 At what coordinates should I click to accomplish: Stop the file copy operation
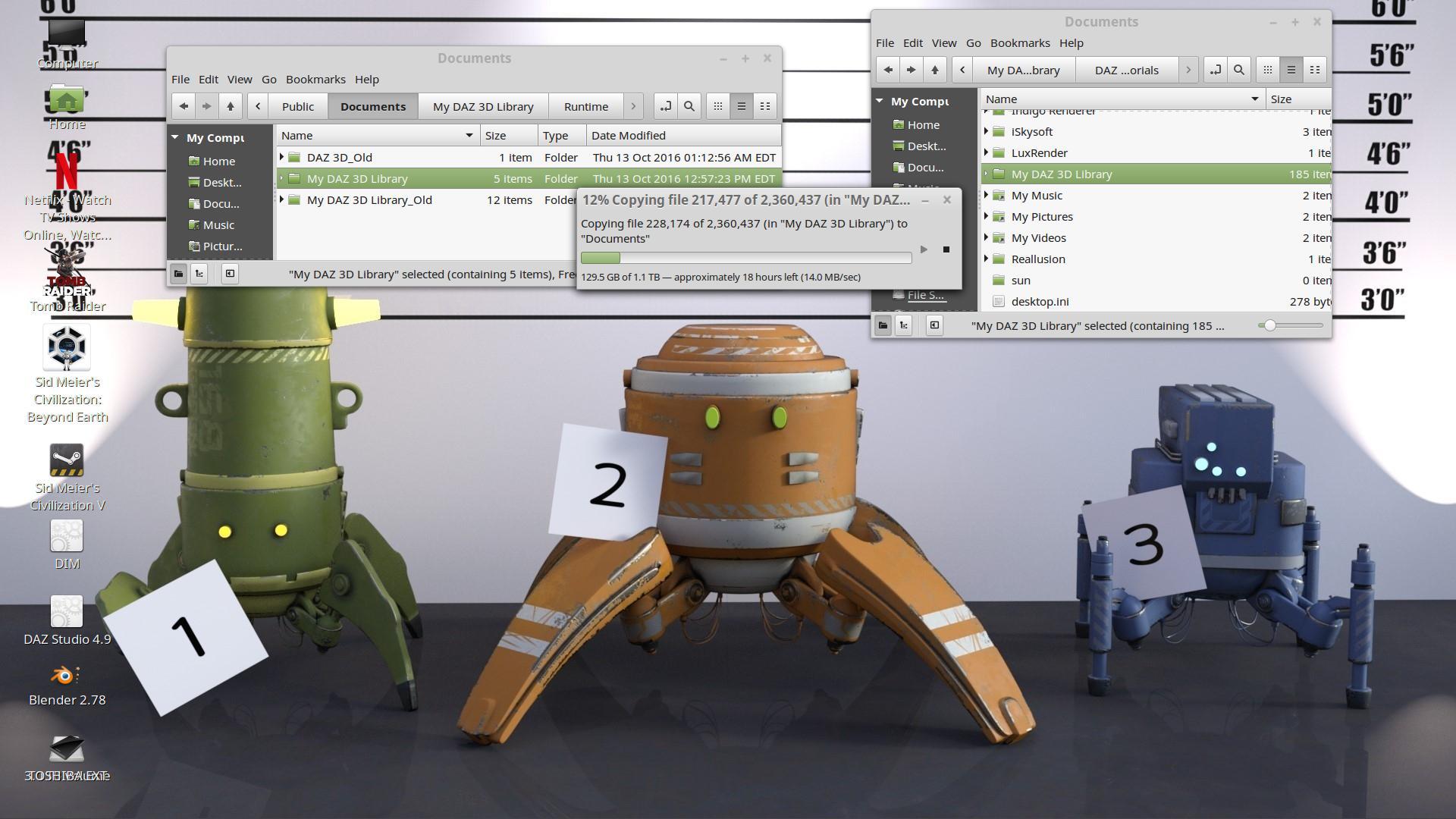[946, 249]
